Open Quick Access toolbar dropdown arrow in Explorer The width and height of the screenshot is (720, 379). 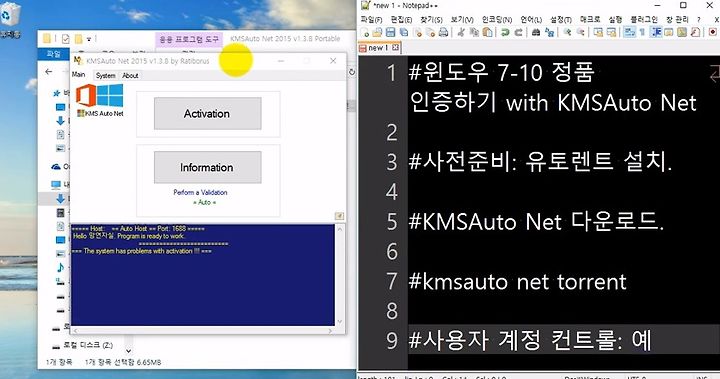click(x=89, y=39)
